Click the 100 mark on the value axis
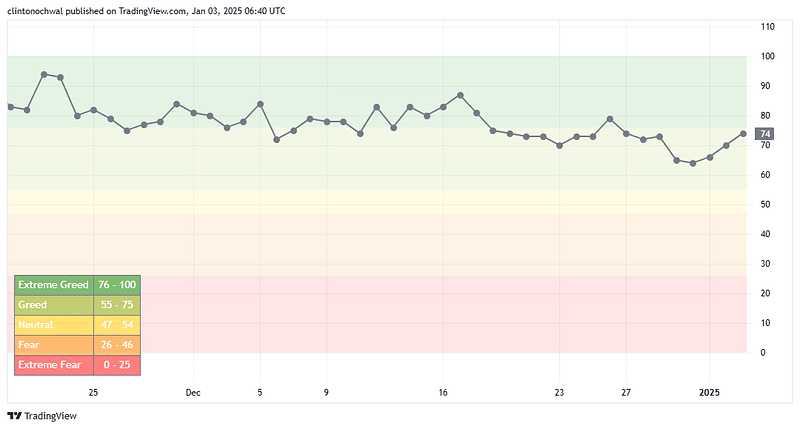800x429 pixels. [768, 56]
